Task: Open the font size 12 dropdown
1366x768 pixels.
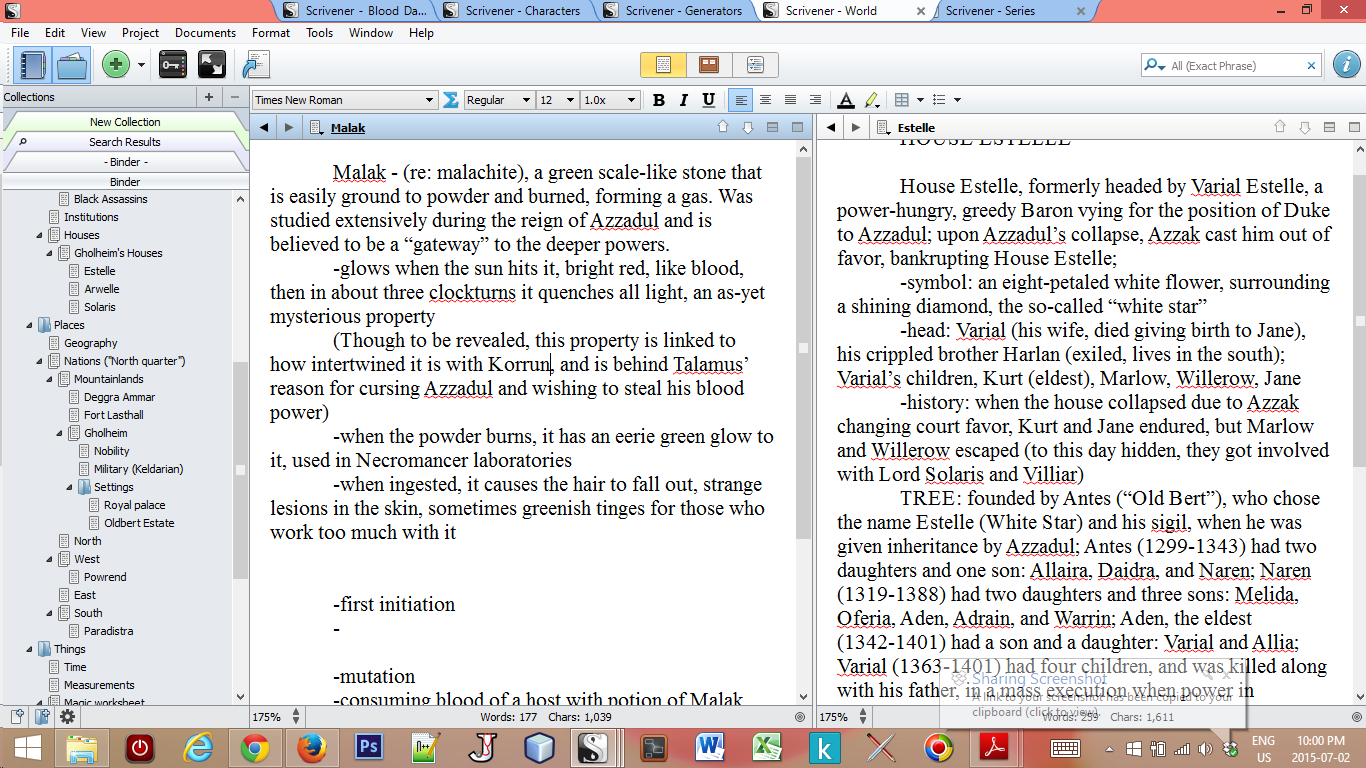Action: pyautogui.click(x=558, y=100)
